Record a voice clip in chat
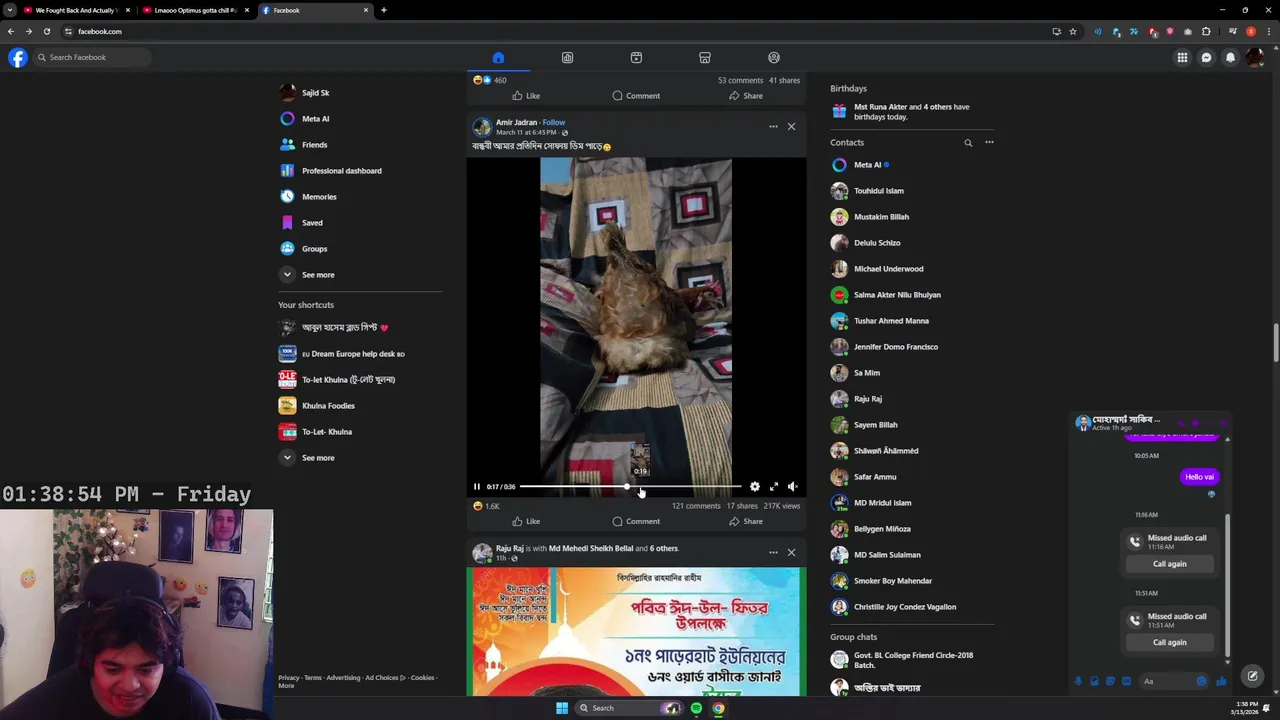Image resolution: width=1280 pixels, height=720 pixels. pyautogui.click(x=1078, y=682)
